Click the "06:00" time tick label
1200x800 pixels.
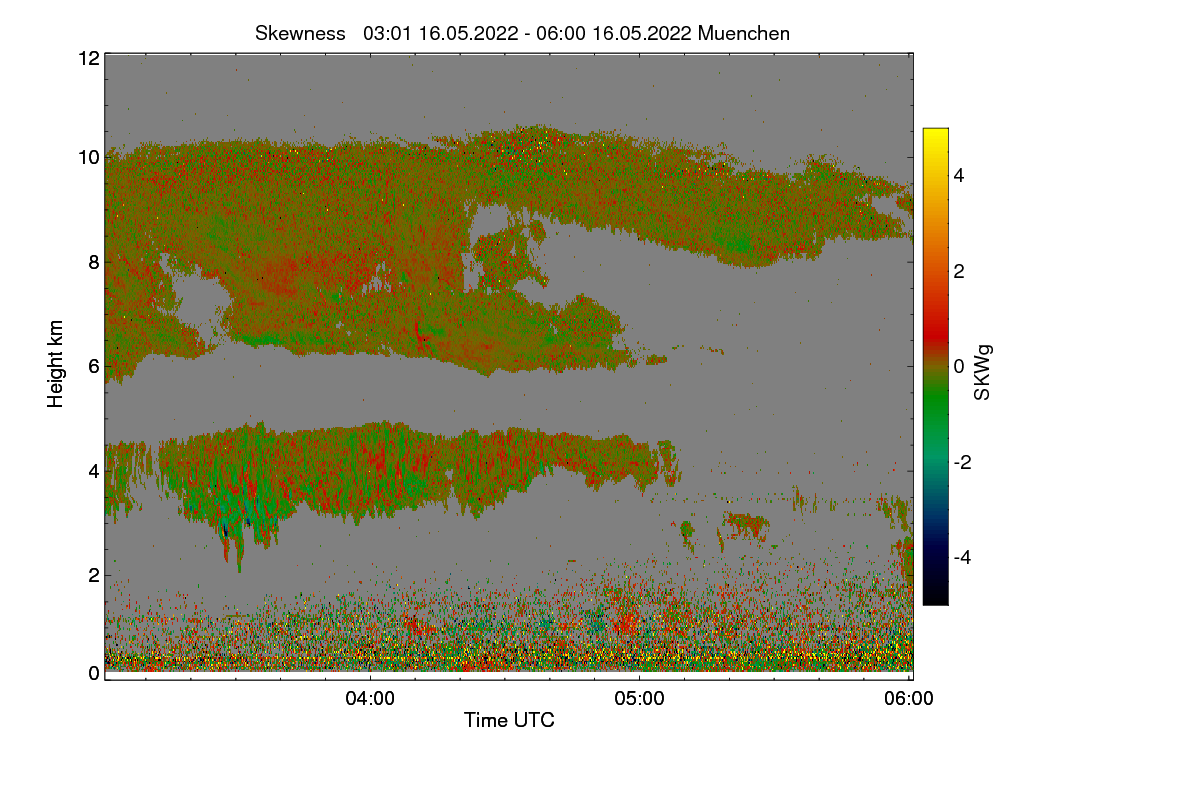pos(909,699)
